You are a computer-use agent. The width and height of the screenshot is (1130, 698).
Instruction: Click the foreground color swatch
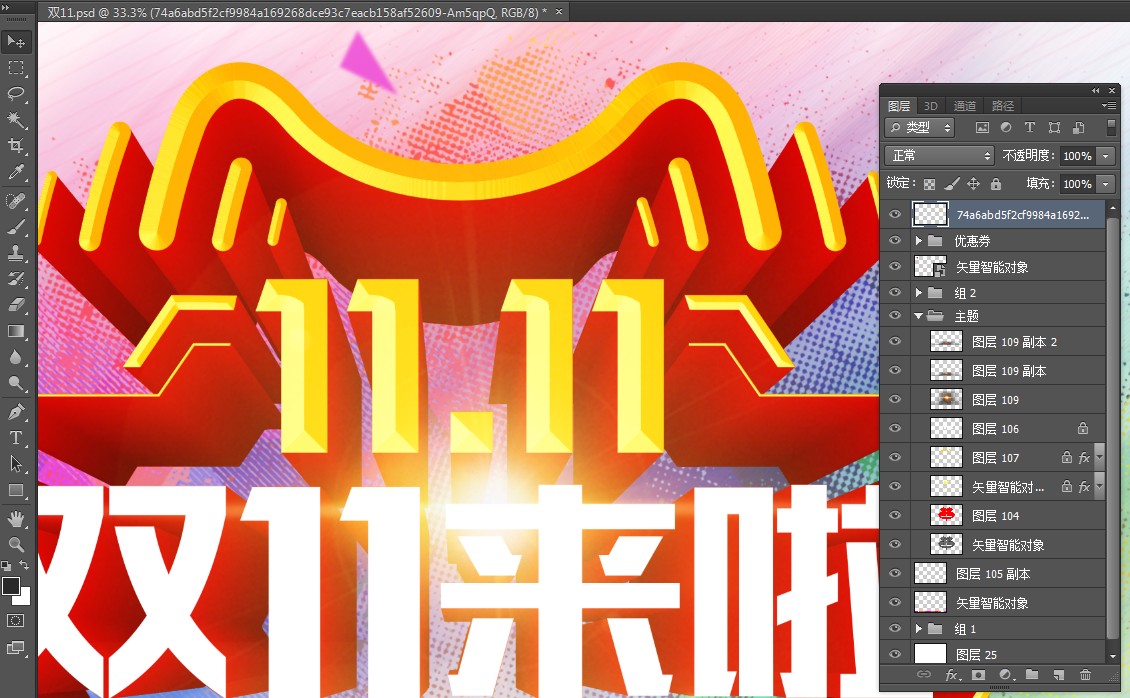click(x=10, y=586)
